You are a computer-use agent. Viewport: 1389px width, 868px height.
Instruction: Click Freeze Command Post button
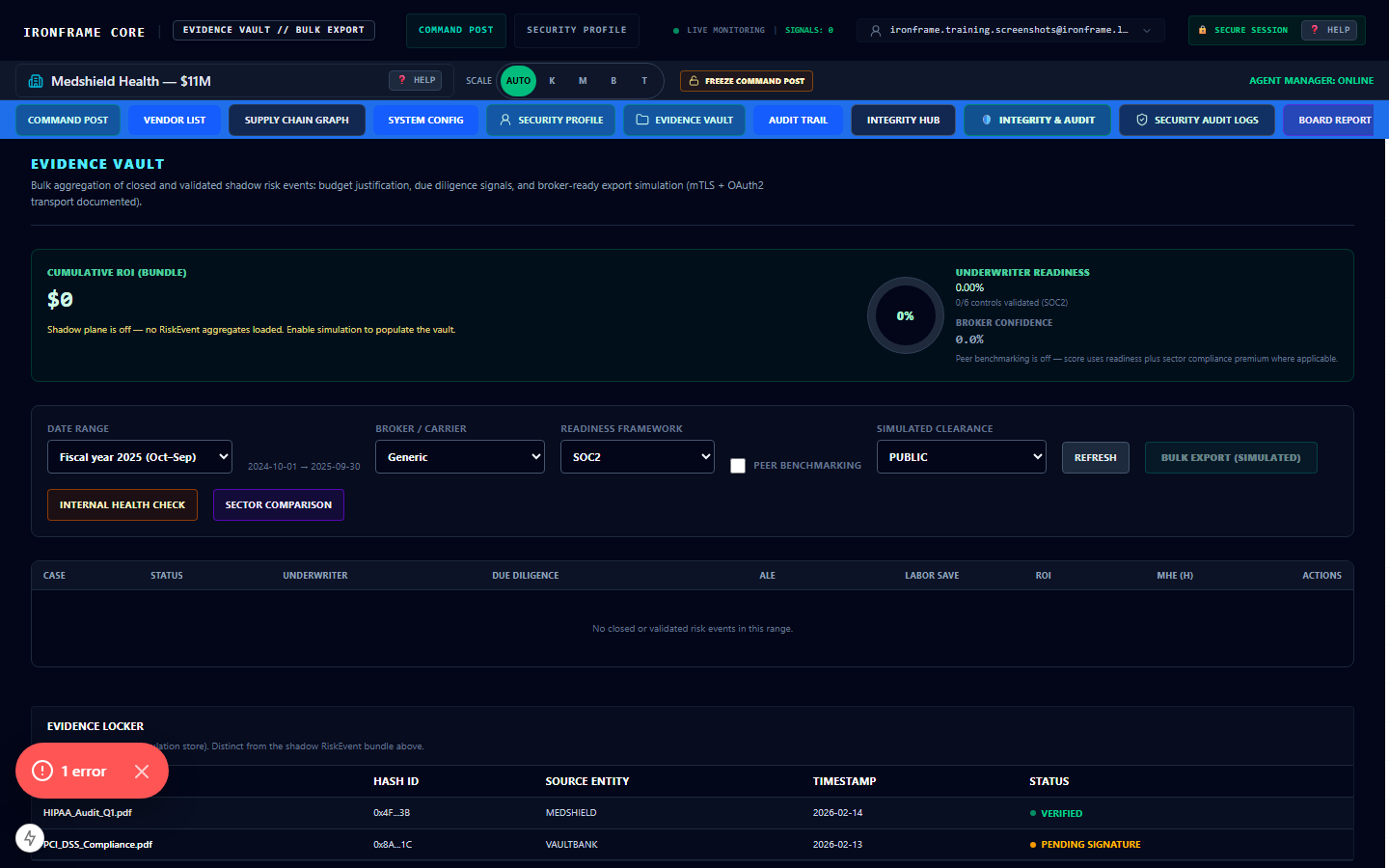[747, 81]
